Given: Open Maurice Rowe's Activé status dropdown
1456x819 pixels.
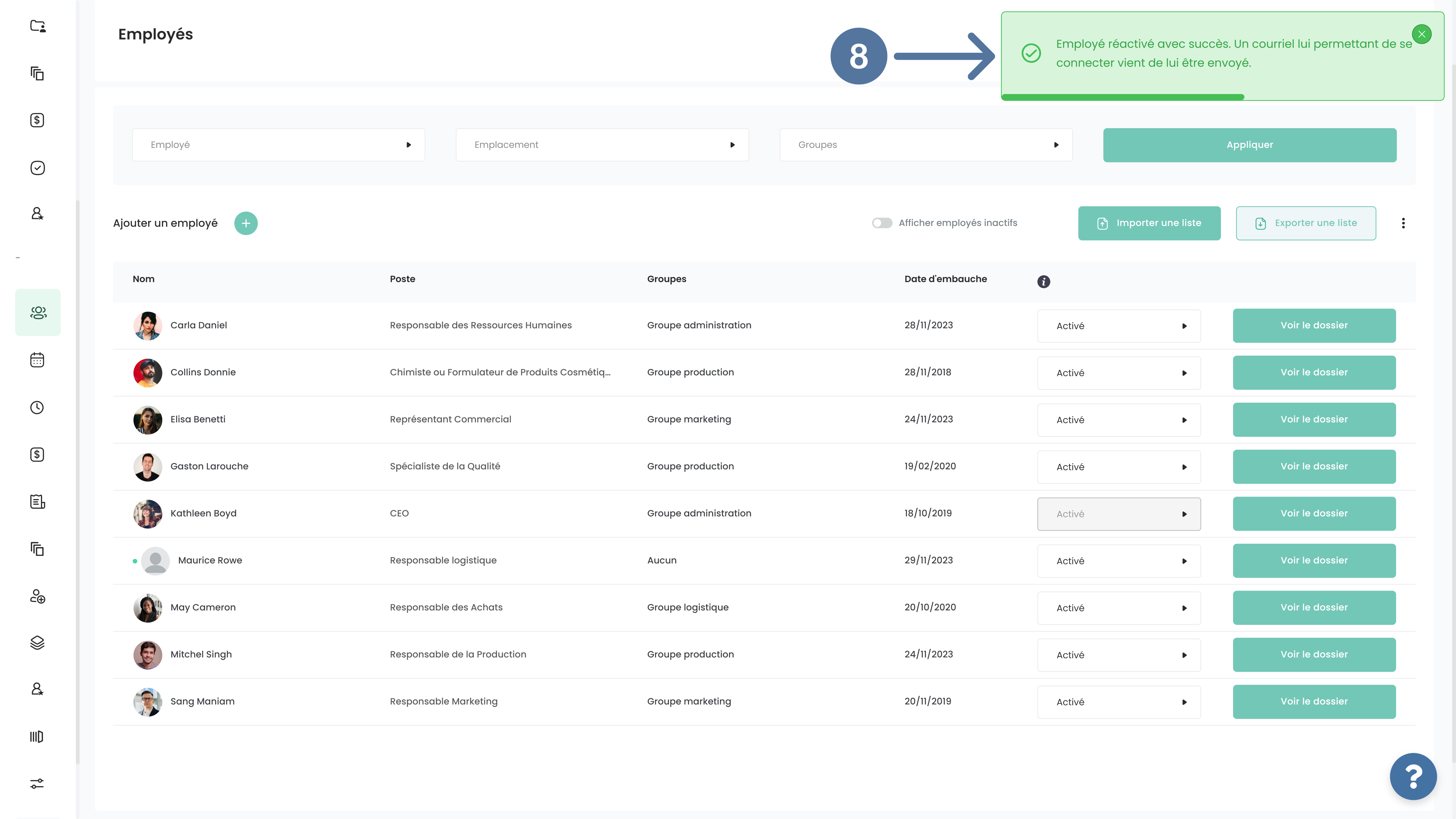Looking at the screenshot, I should click(1119, 561).
